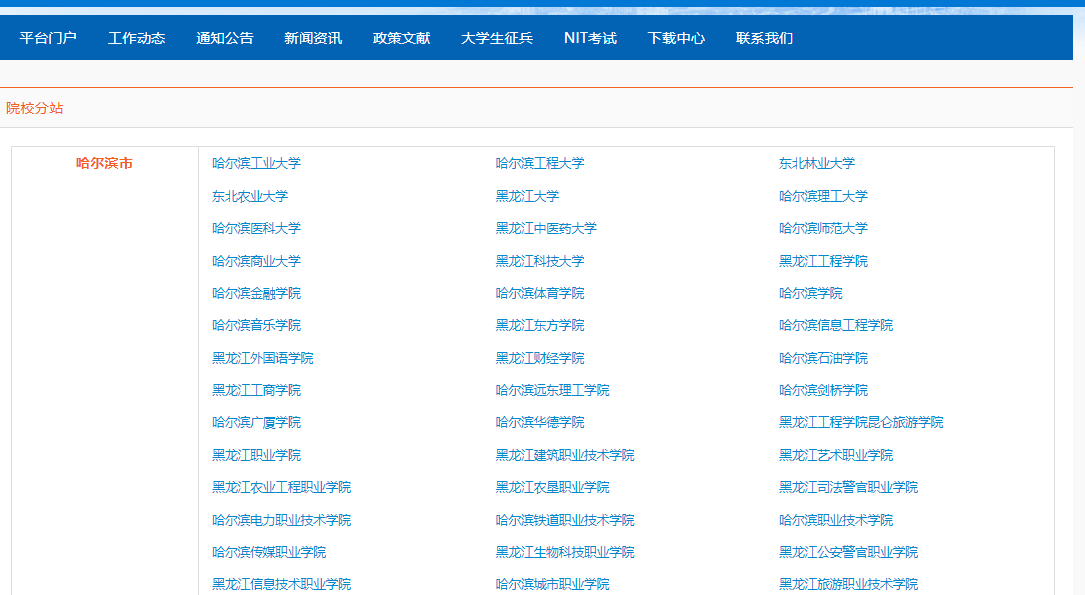
Task: Open the 平台门户 menu item
Action: (48, 38)
